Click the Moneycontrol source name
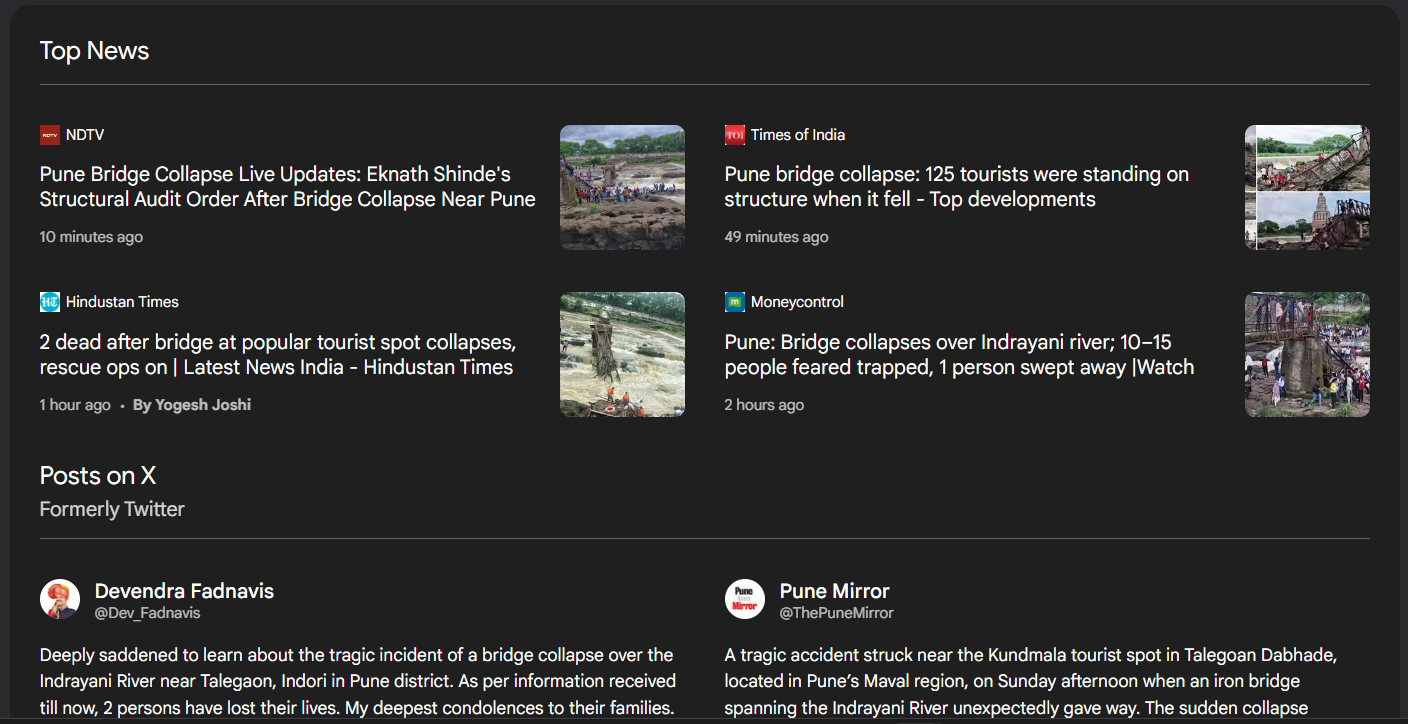Image resolution: width=1408 pixels, height=724 pixels. 797,302
